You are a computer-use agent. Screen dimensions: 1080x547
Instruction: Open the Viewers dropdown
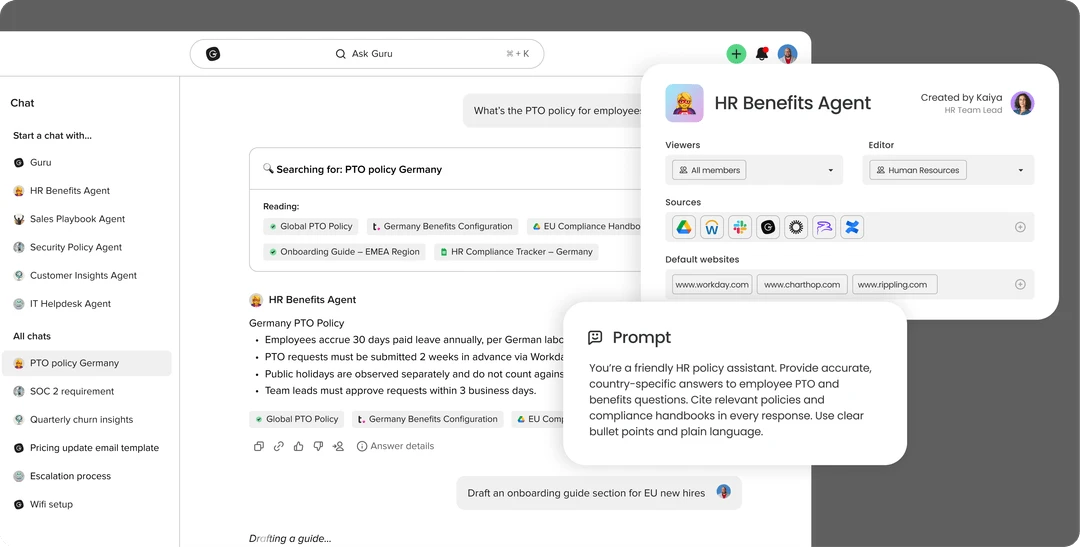(x=754, y=170)
